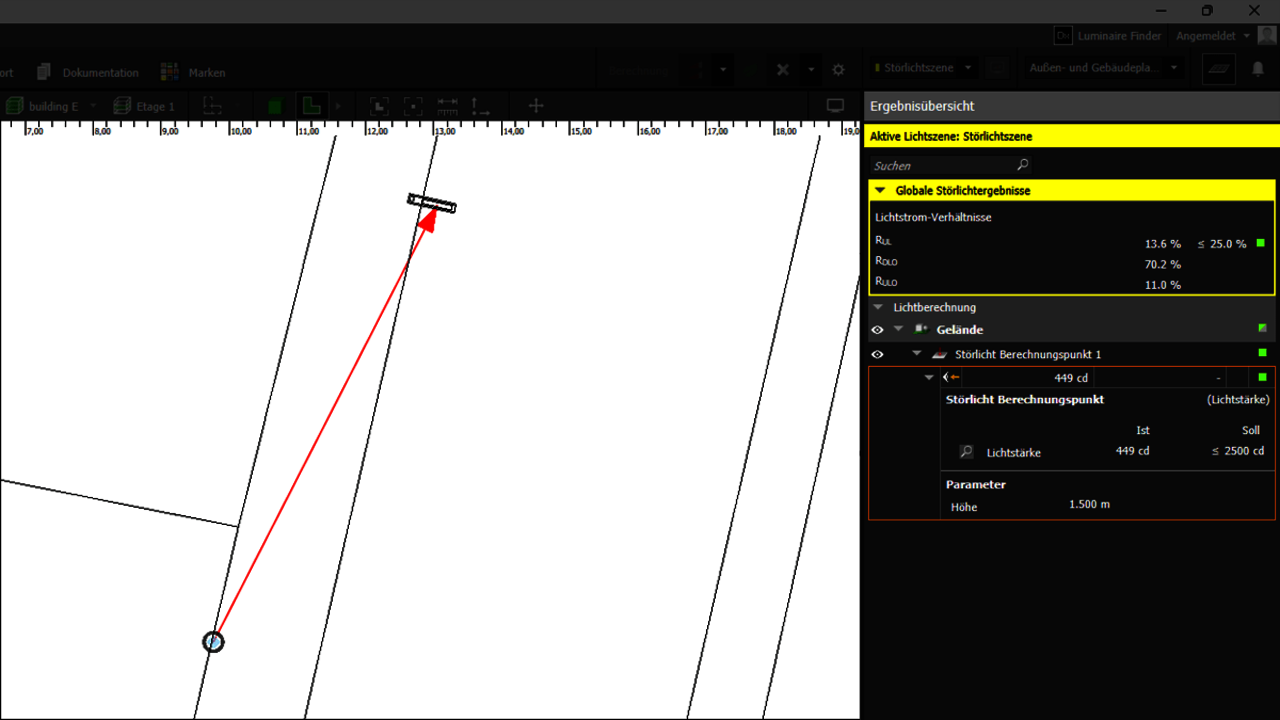Click the notifications bell icon

[x=1258, y=69]
